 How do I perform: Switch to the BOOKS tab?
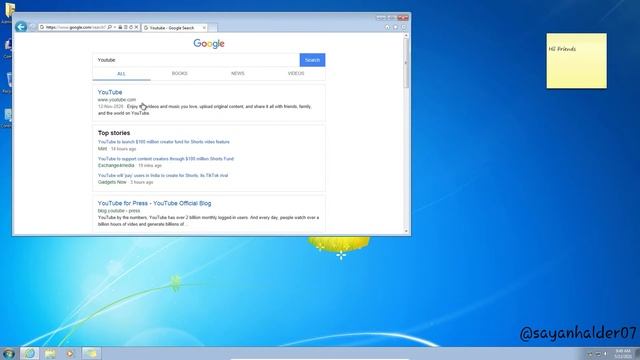(x=180, y=73)
